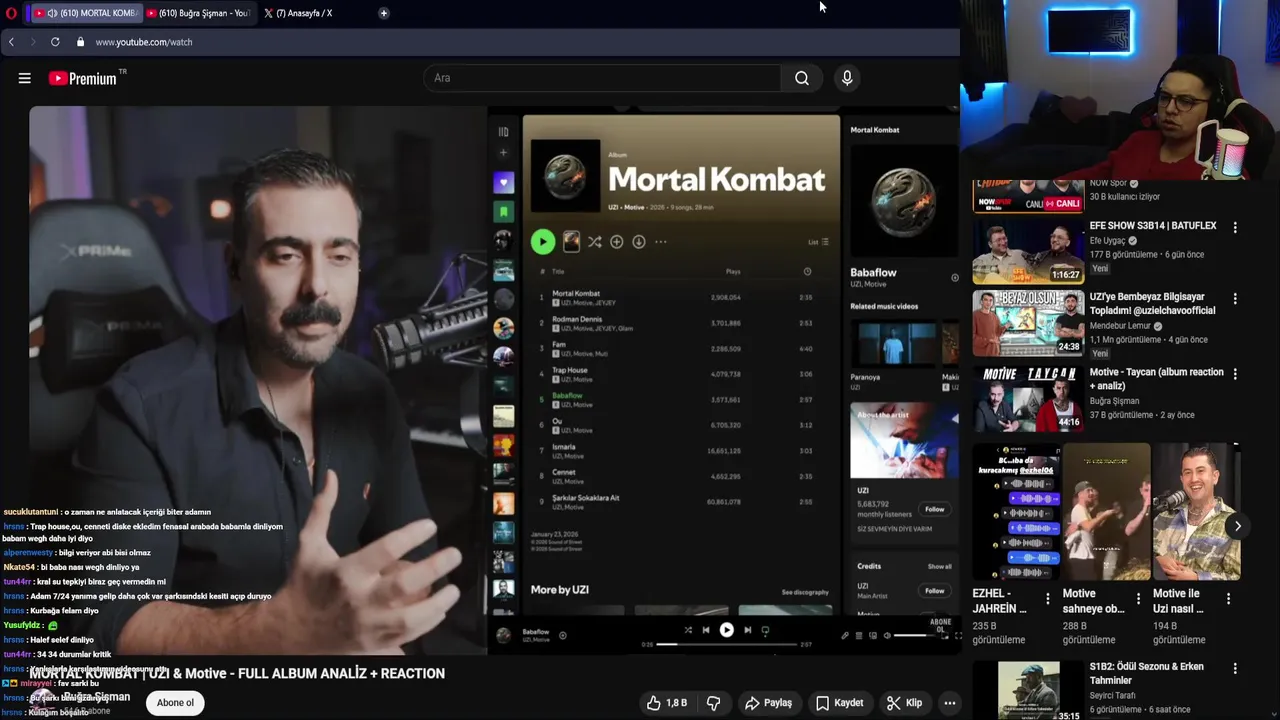Open a new browser tab

coord(384,13)
